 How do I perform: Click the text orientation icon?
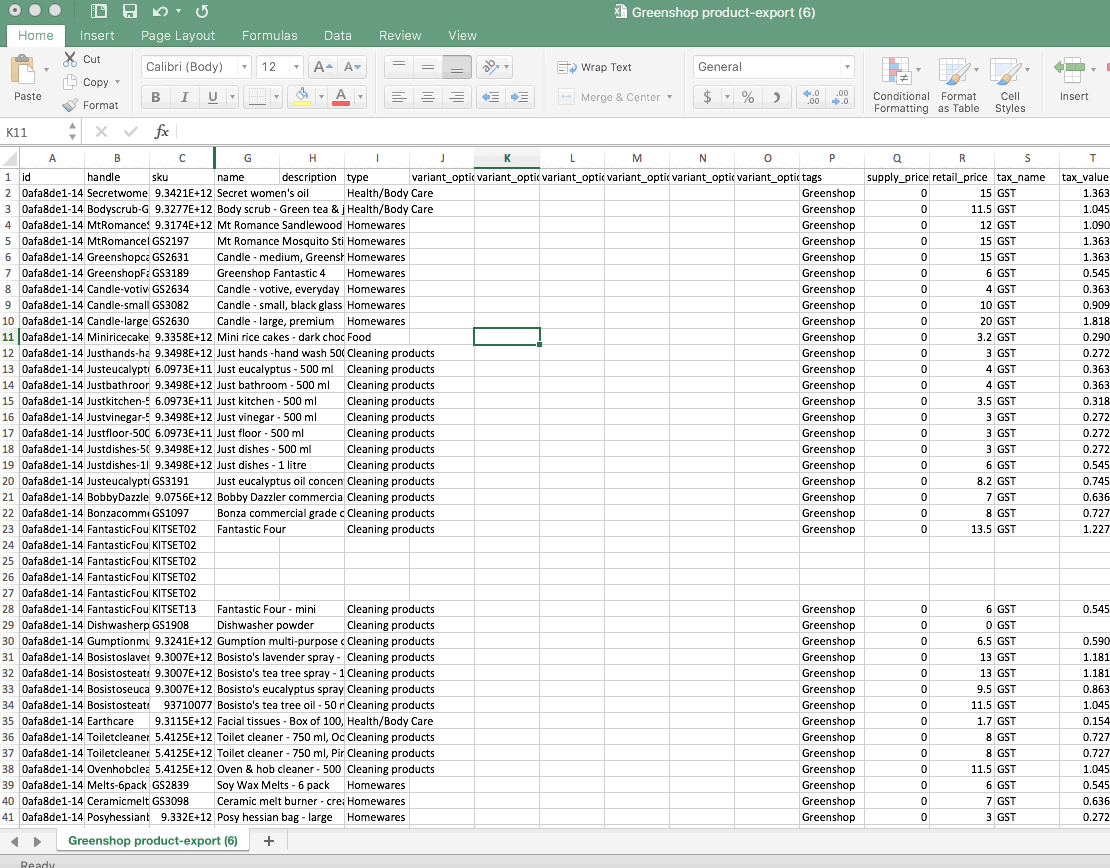[x=490, y=67]
